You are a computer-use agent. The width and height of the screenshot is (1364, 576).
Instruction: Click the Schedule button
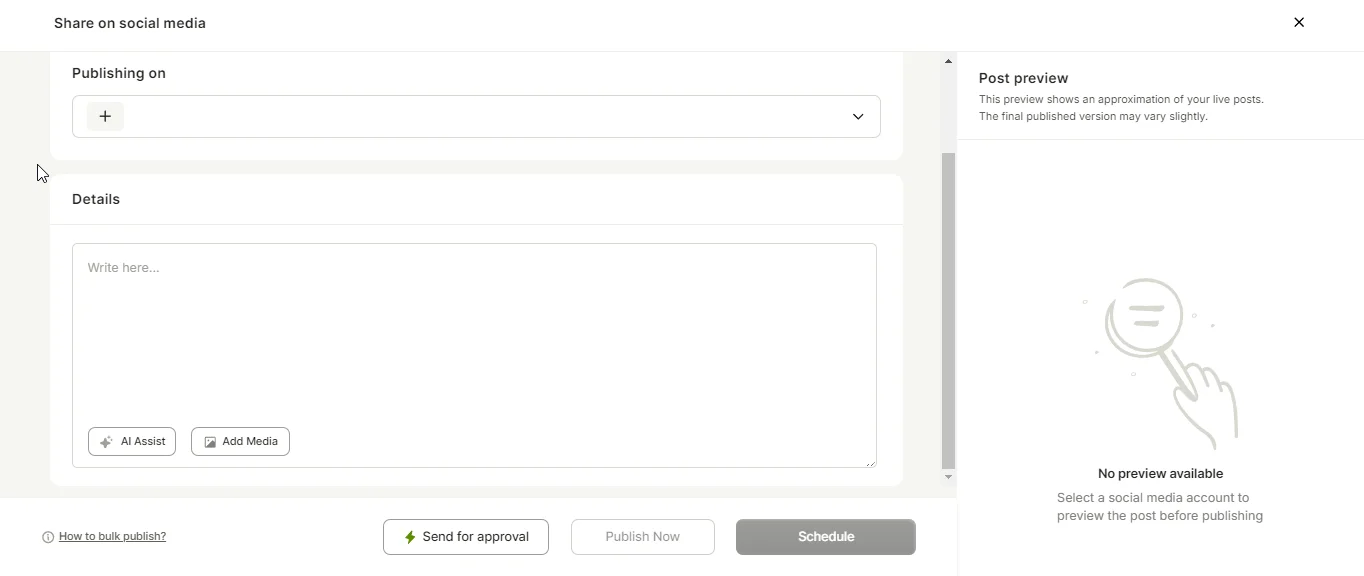pyautogui.click(x=826, y=537)
